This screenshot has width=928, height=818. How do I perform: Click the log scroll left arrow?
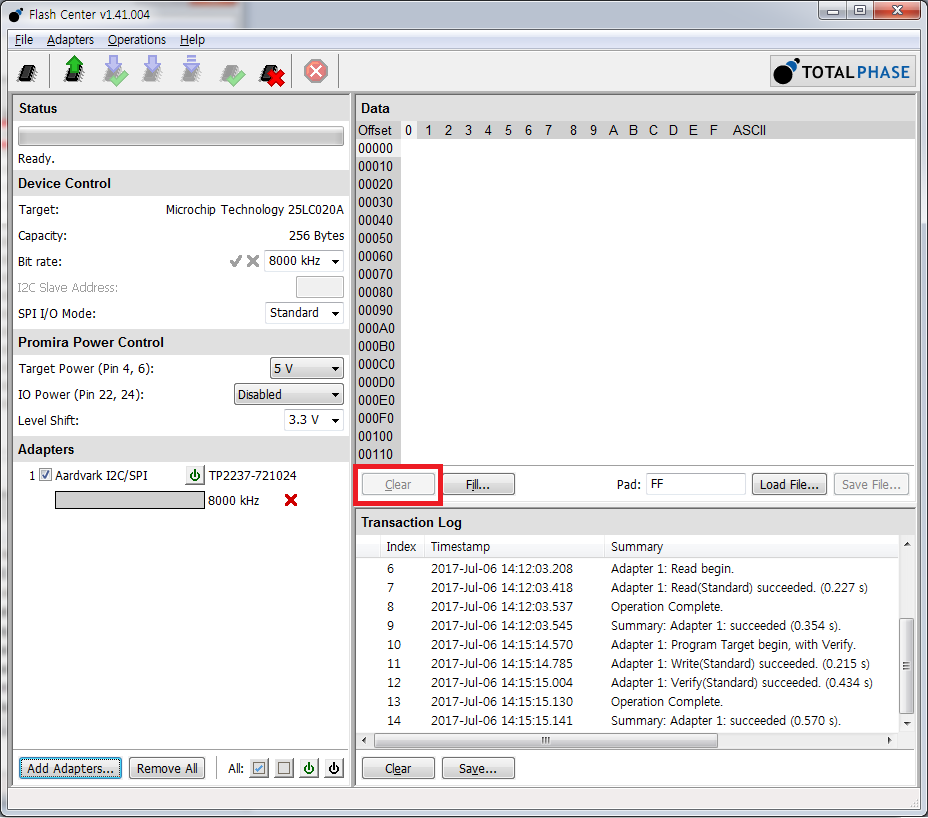(364, 740)
